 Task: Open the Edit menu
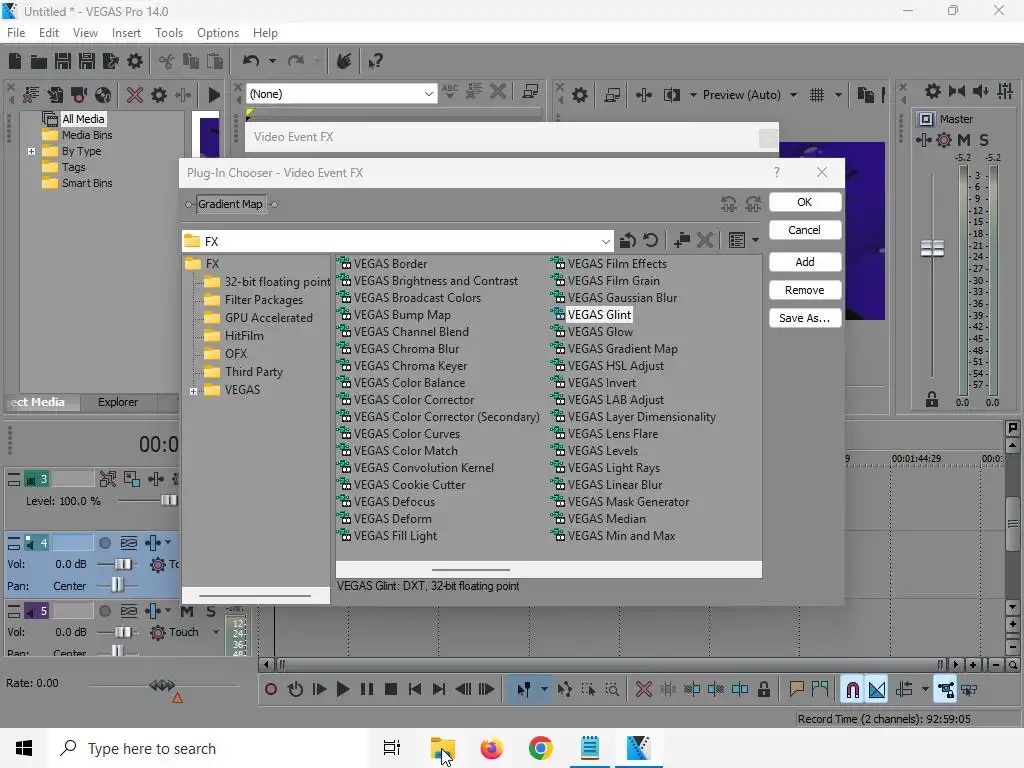(x=48, y=33)
